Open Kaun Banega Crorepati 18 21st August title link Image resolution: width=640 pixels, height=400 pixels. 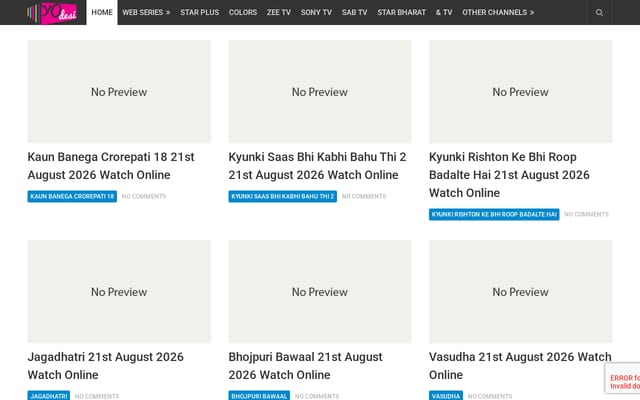111,166
